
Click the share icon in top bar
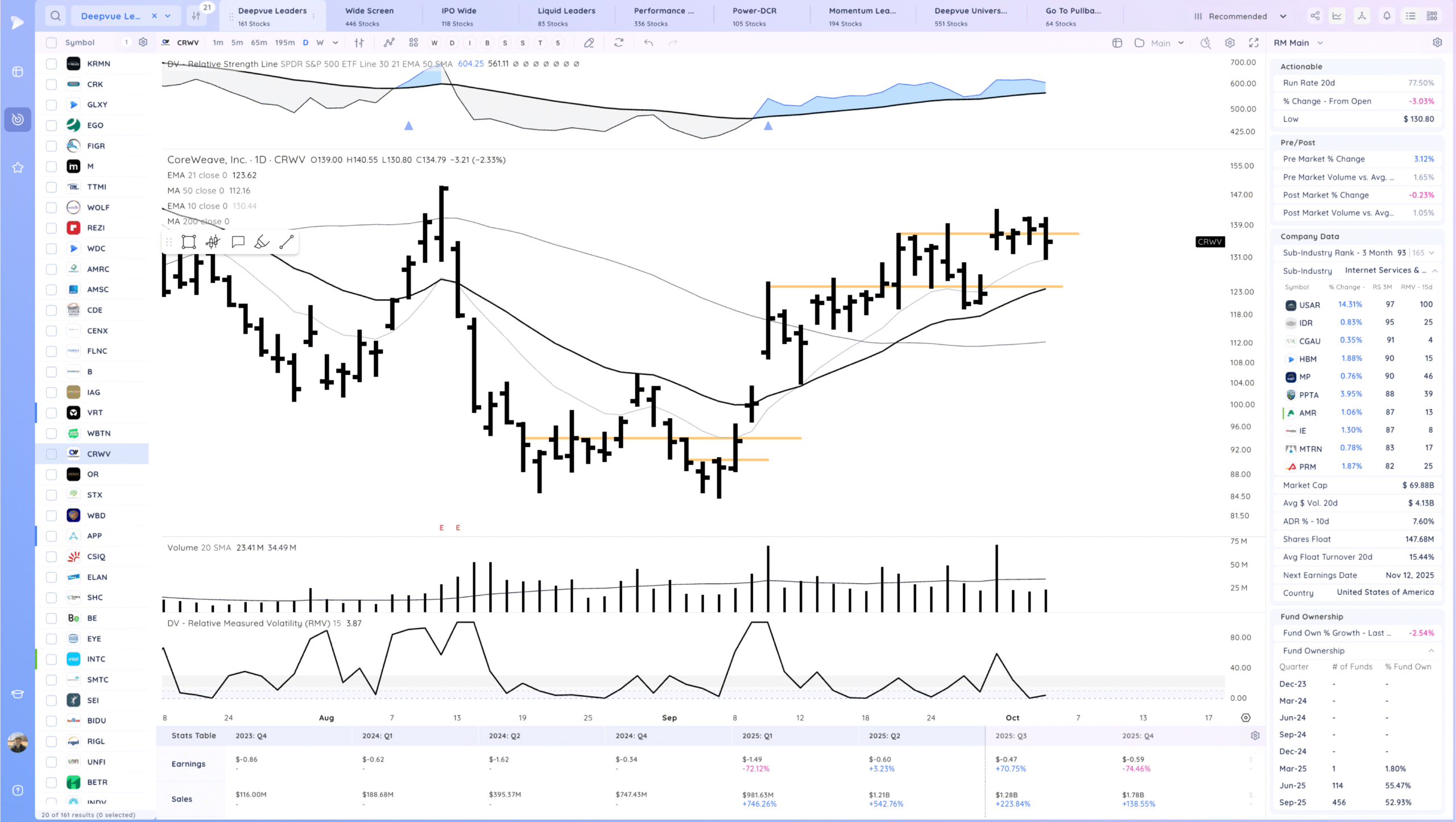tap(1315, 16)
